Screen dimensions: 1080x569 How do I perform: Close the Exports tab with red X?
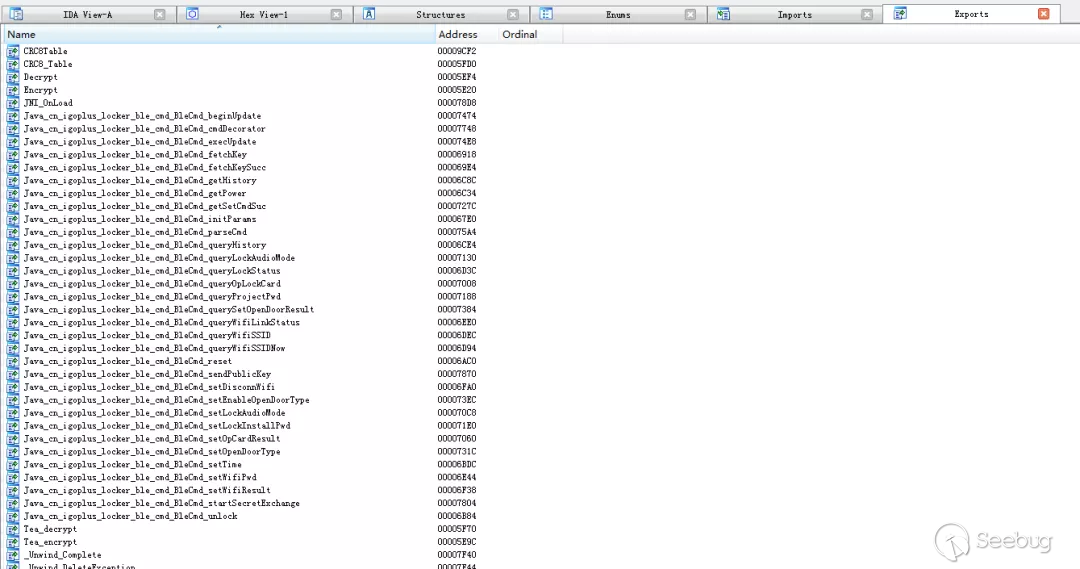tap(1043, 14)
